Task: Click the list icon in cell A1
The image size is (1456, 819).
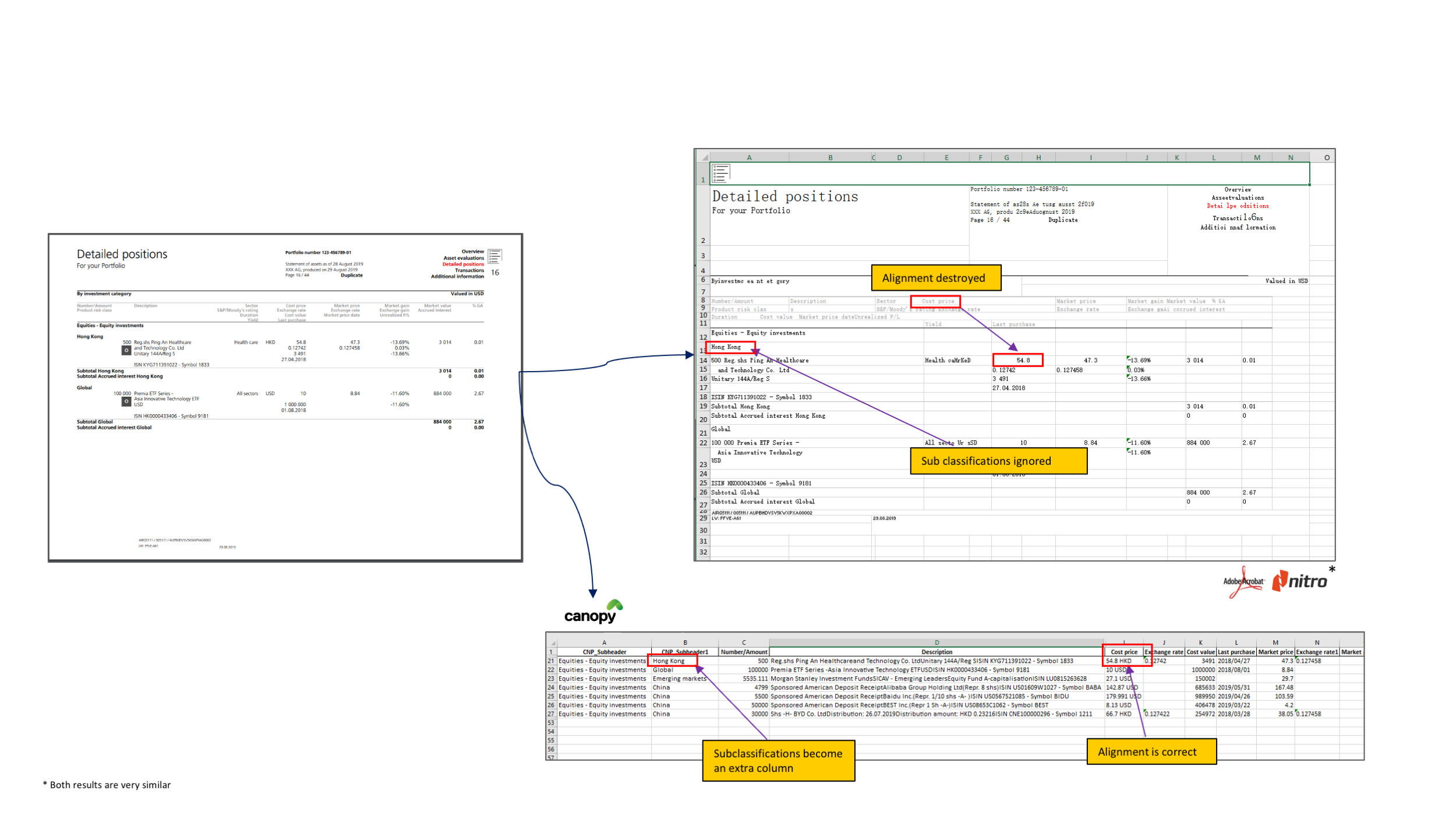Action: [720, 173]
